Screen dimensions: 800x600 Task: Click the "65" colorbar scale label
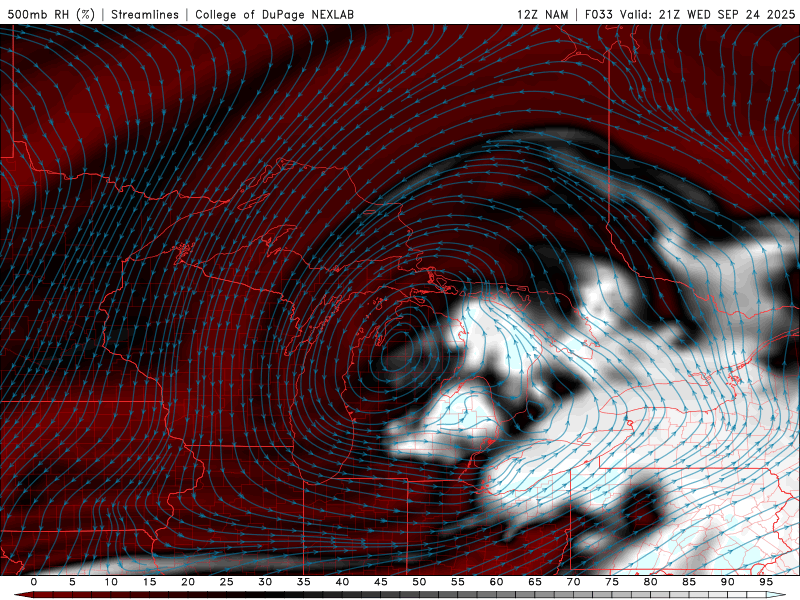535,582
